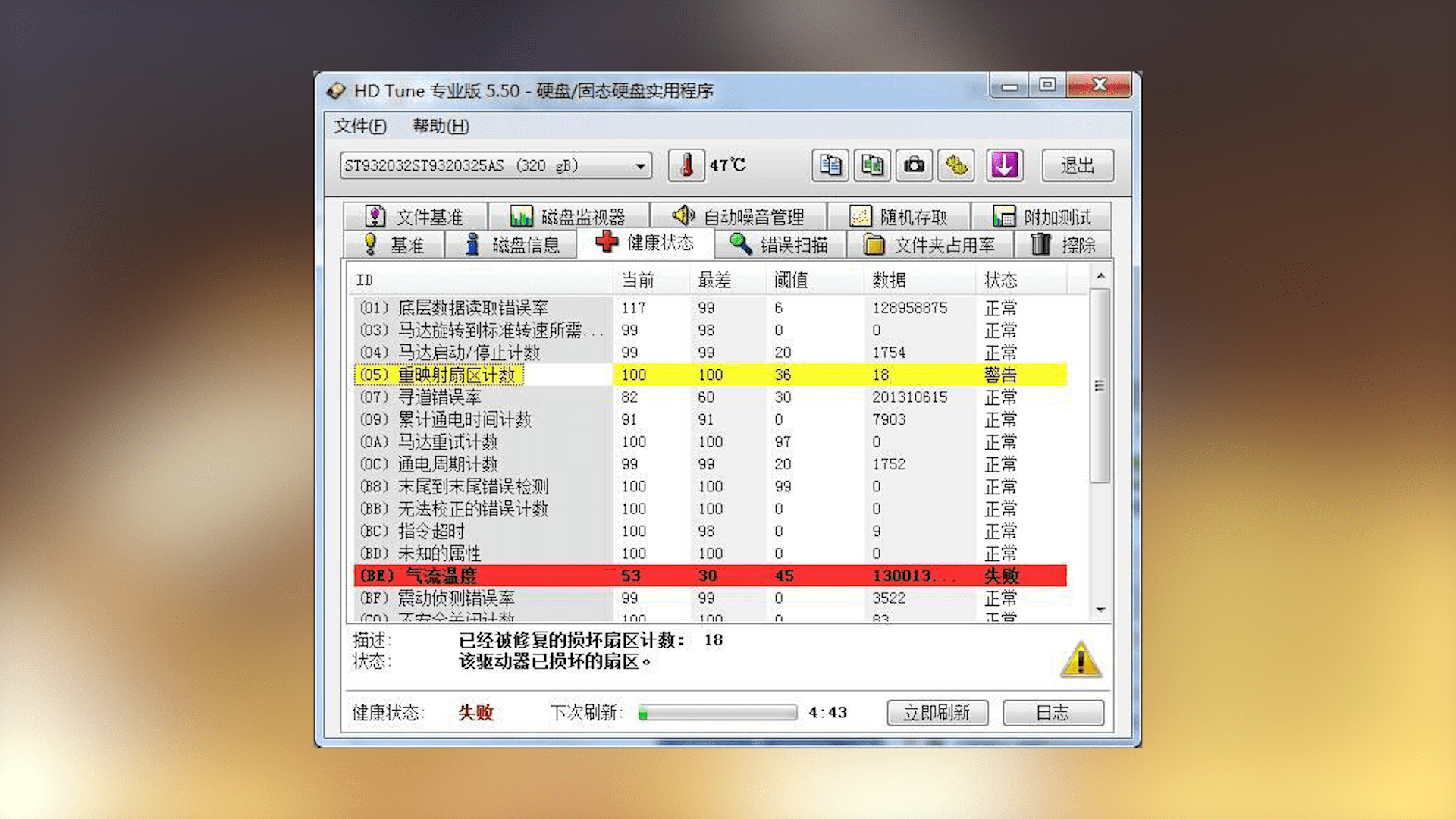Click the 数据 column header
The image size is (1456, 819).
[920, 280]
